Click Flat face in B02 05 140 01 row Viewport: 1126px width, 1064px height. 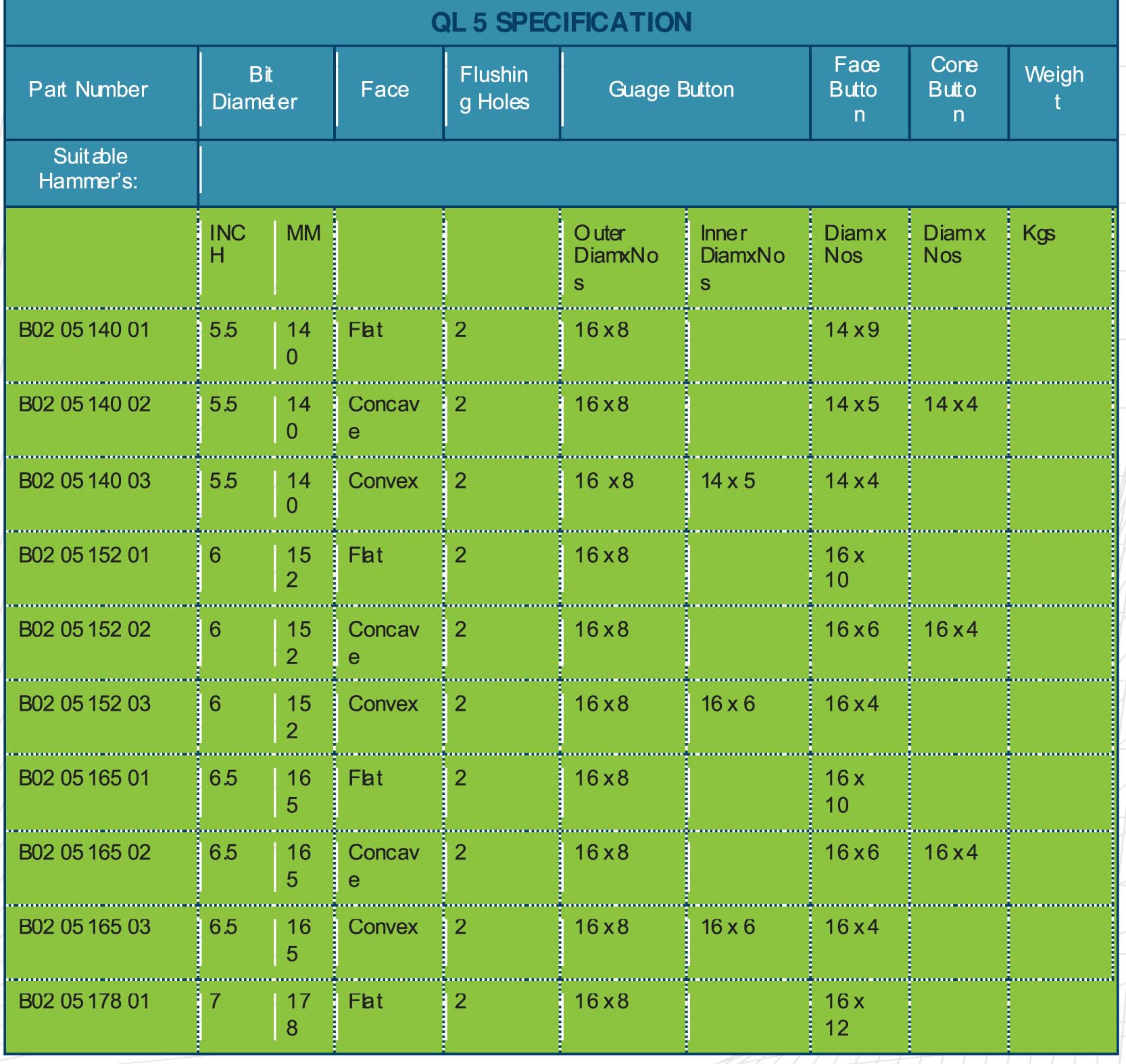point(365,330)
